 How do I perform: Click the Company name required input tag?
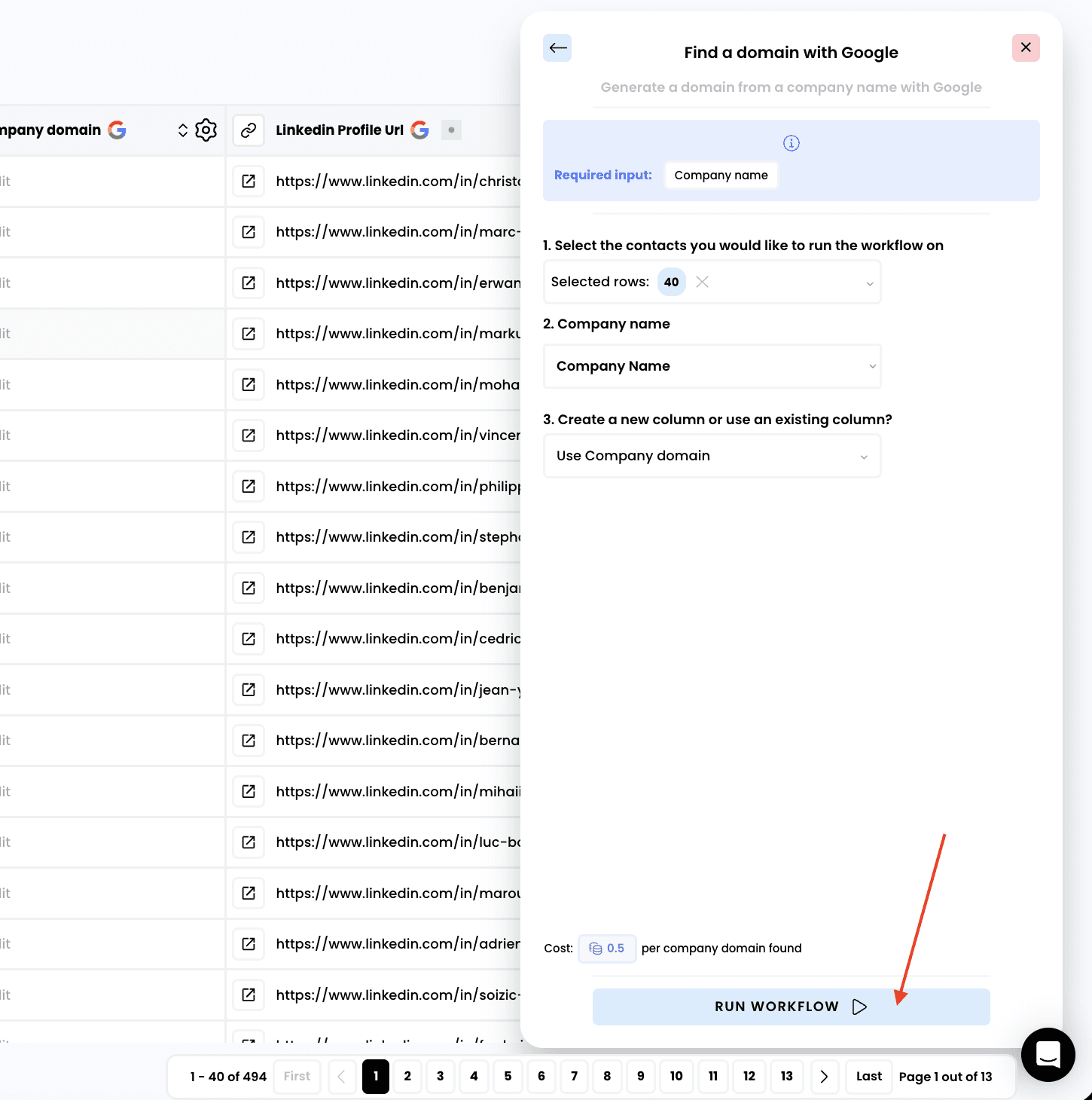[721, 175]
